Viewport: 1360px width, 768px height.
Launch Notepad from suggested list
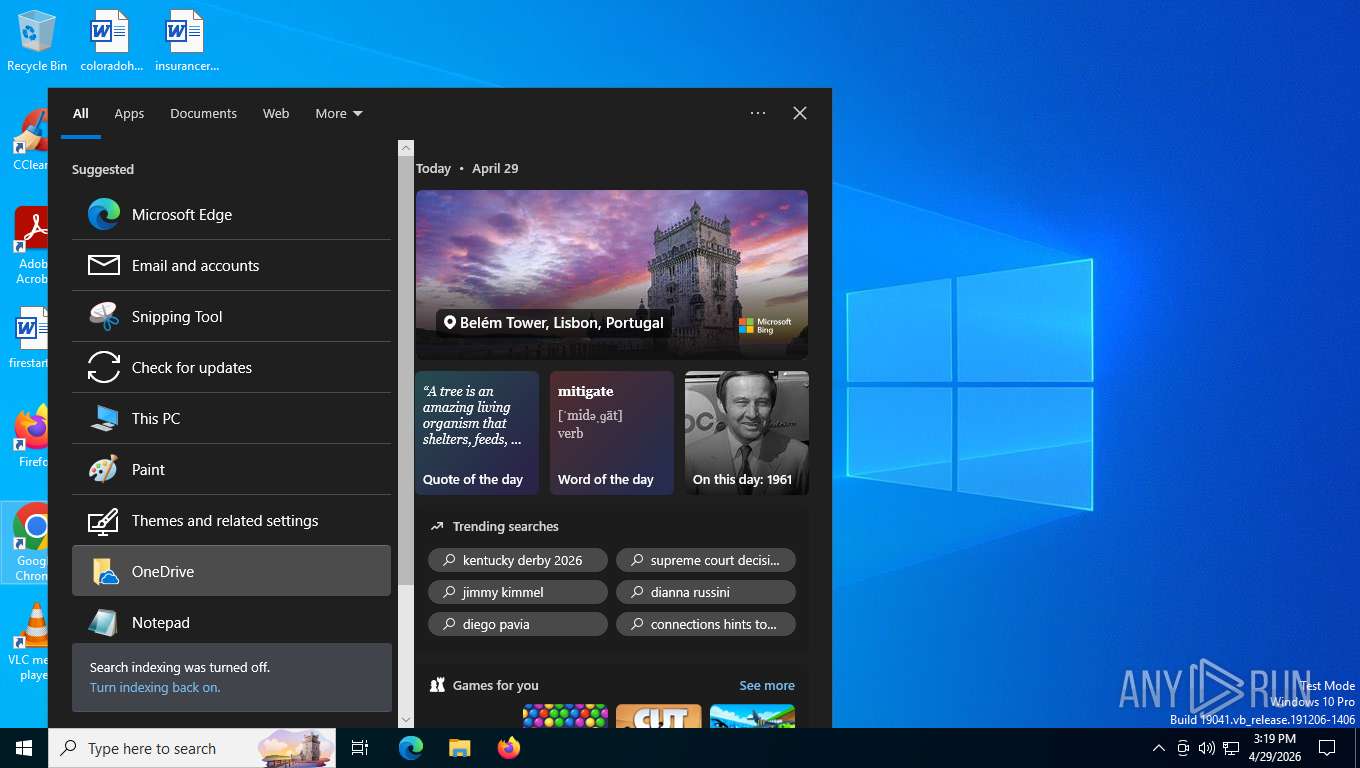point(231,622)
